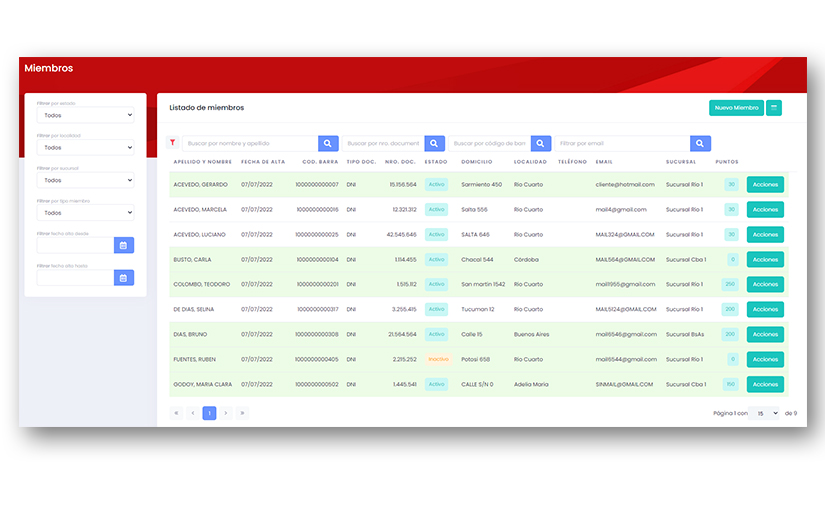Search by nombre y apellido magnifier button
825x525 pixels.
tap(328, 143)
